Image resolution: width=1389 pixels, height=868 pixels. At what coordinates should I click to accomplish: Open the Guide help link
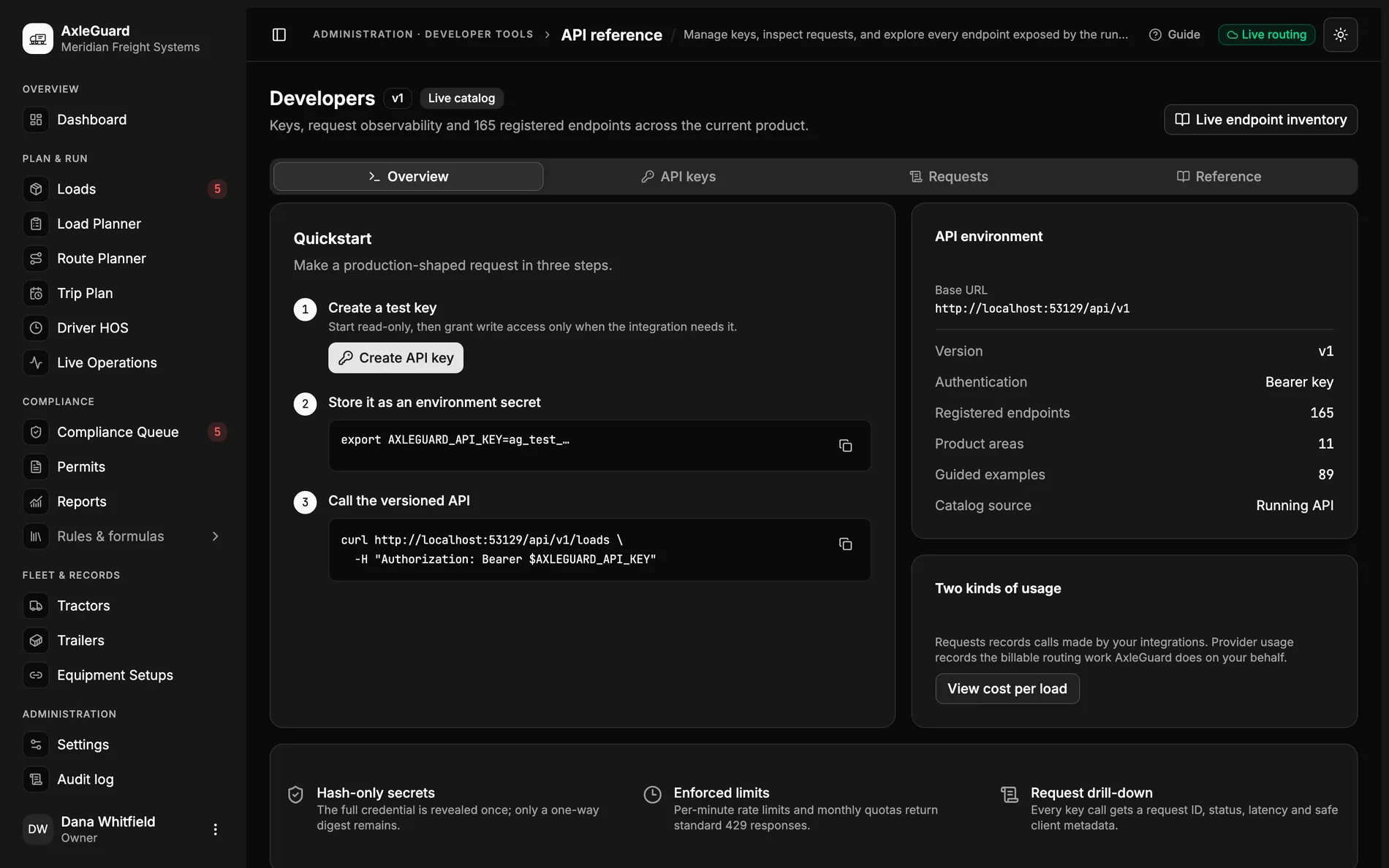pos(1175,34)
